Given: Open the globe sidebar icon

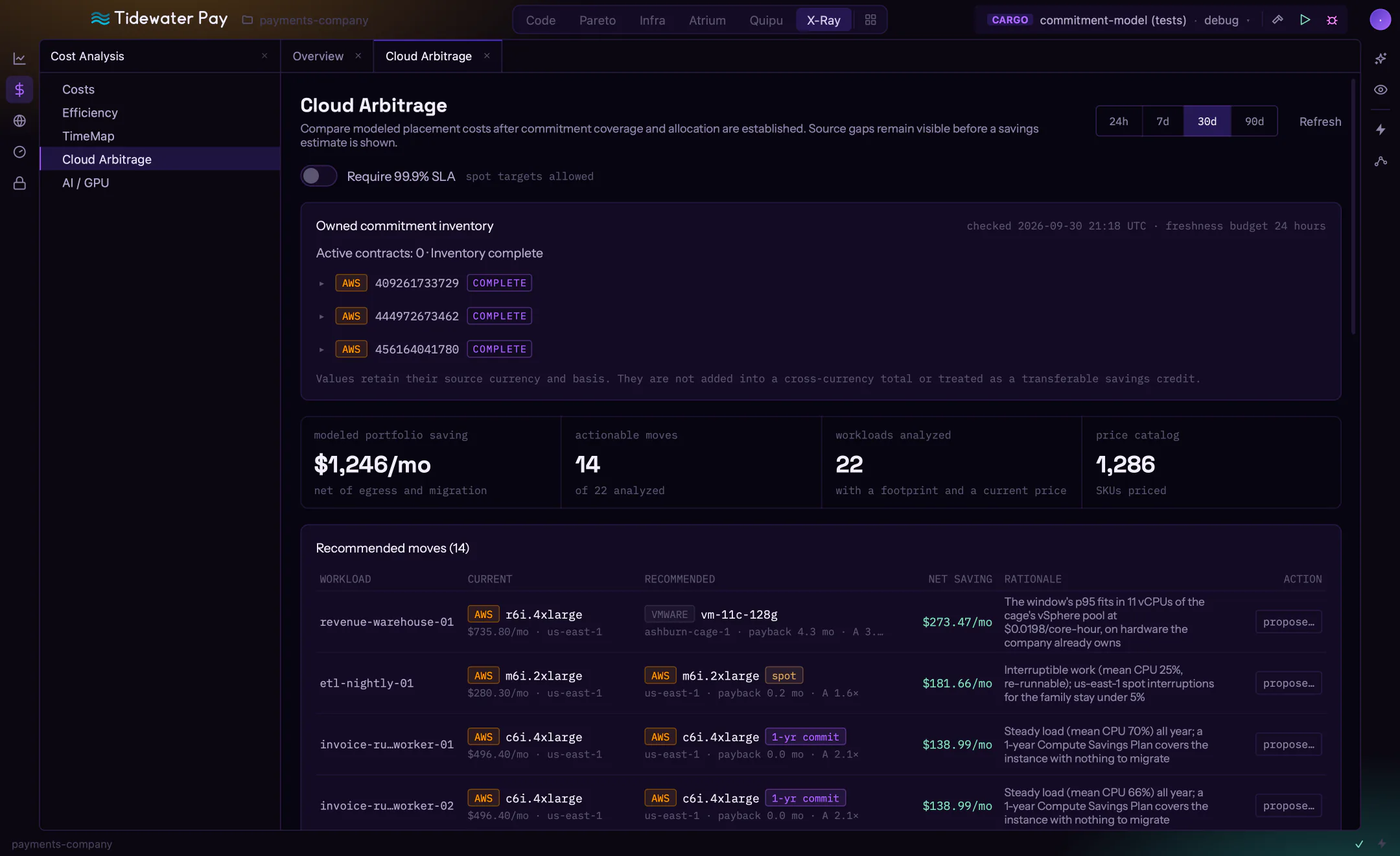Looking at the screenshot, I should pyautogui.click(x=19, y=121).
